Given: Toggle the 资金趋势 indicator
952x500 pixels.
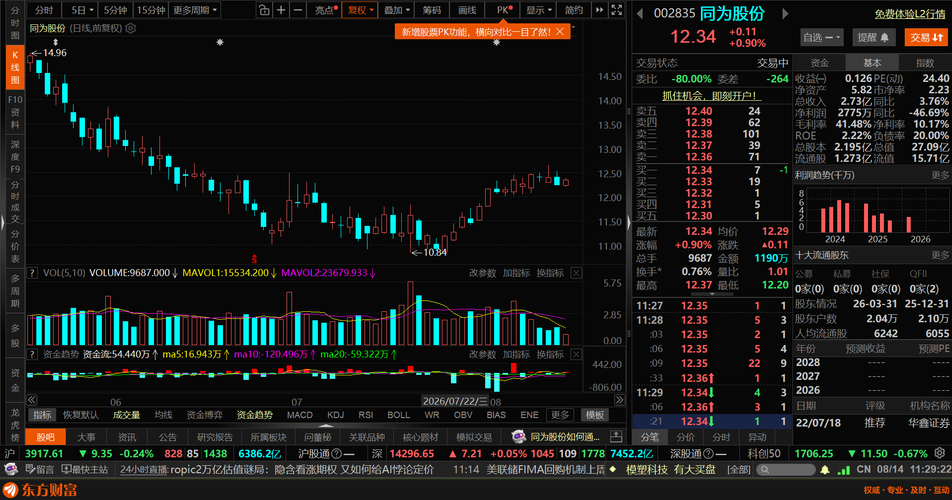Looking at the screenshot, I should pyautogui.click(x=254, y=415).
